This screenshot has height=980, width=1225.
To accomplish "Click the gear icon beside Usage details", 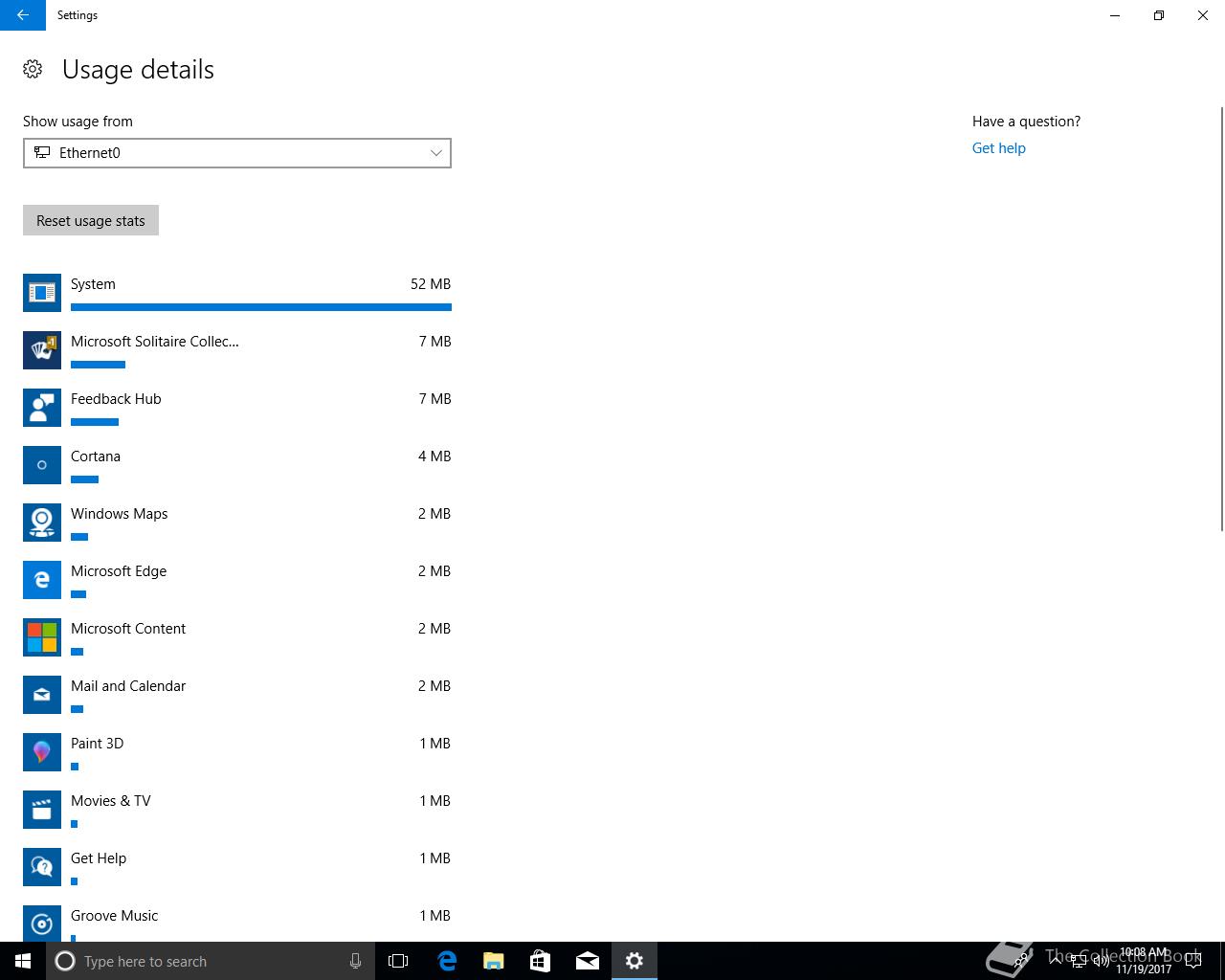I will click(x=33, y=69).
